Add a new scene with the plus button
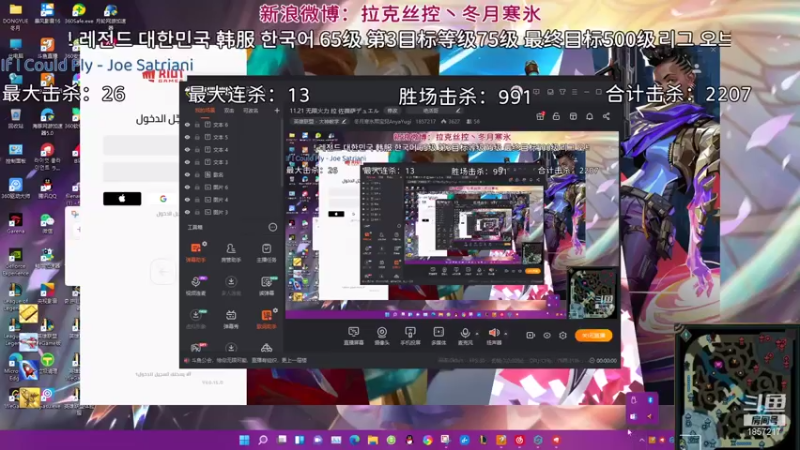Viewport: 800px width, 450px height. click(x=277, y=110)
